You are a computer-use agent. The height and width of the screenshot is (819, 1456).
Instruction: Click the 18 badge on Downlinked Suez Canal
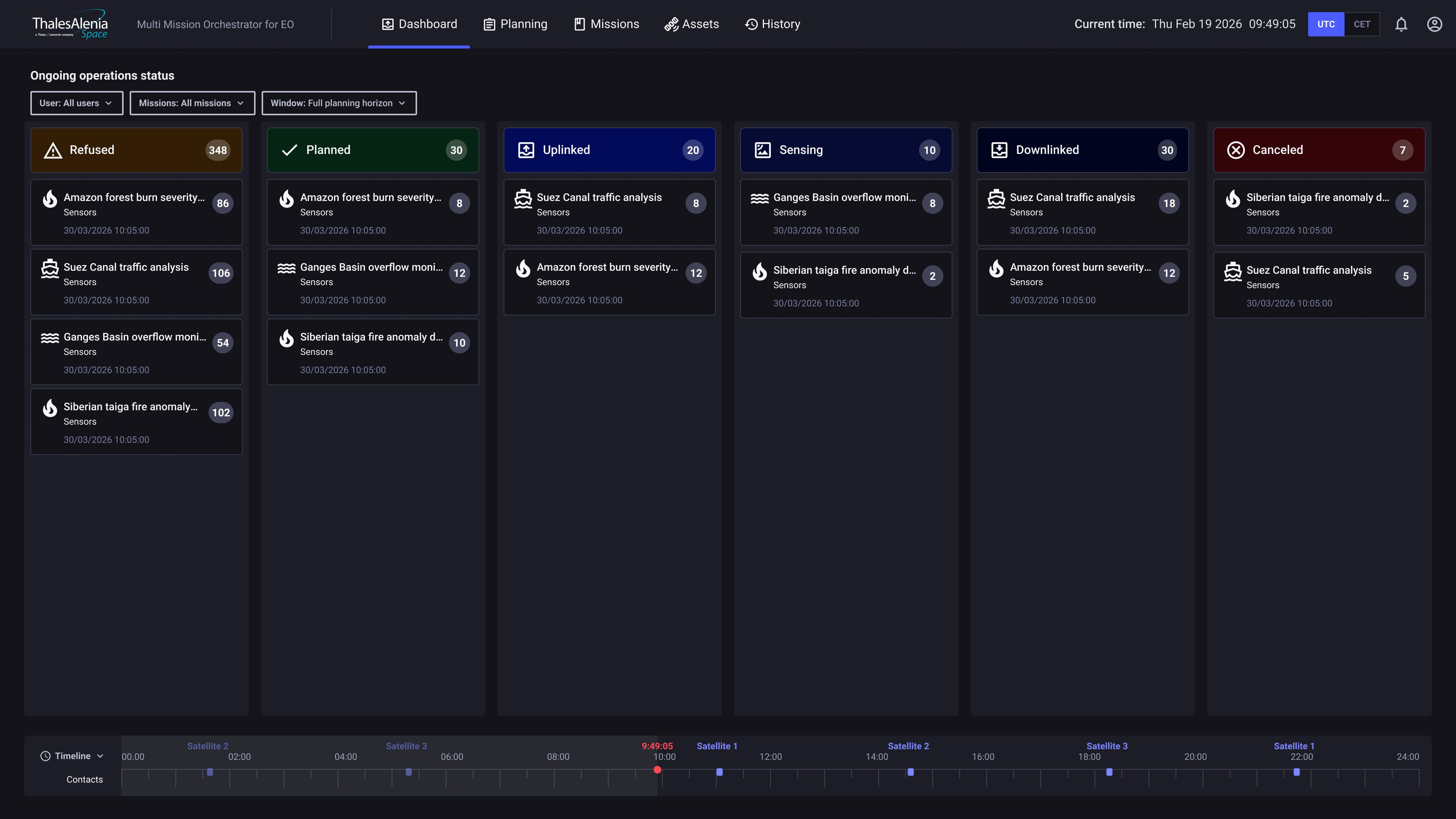point(1169,204)
